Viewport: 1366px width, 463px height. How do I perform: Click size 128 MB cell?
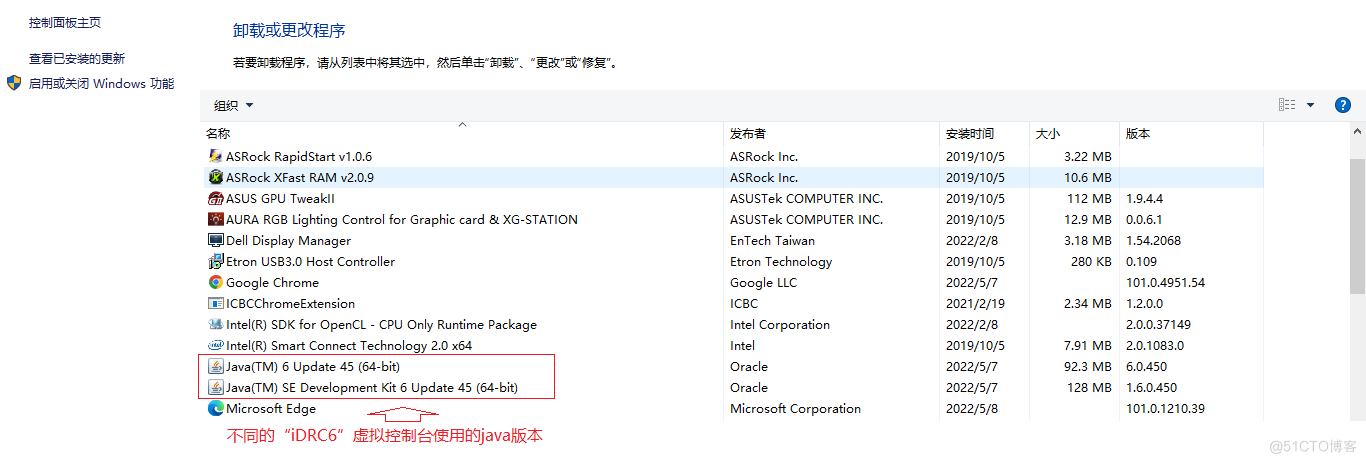coord(1091,387)
